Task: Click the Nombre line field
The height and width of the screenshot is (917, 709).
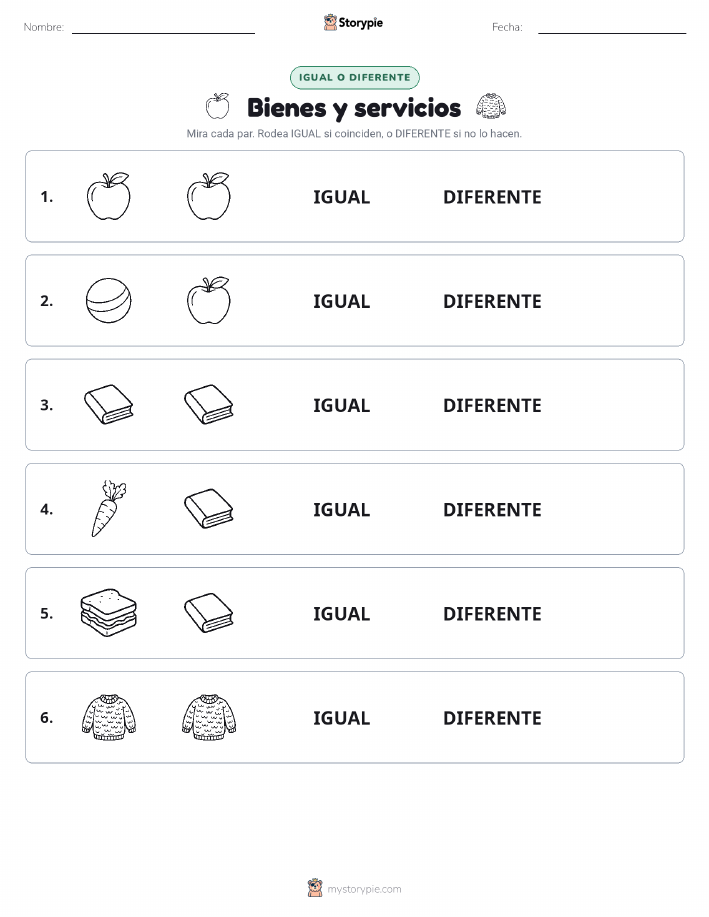Action: click(163, 27)
